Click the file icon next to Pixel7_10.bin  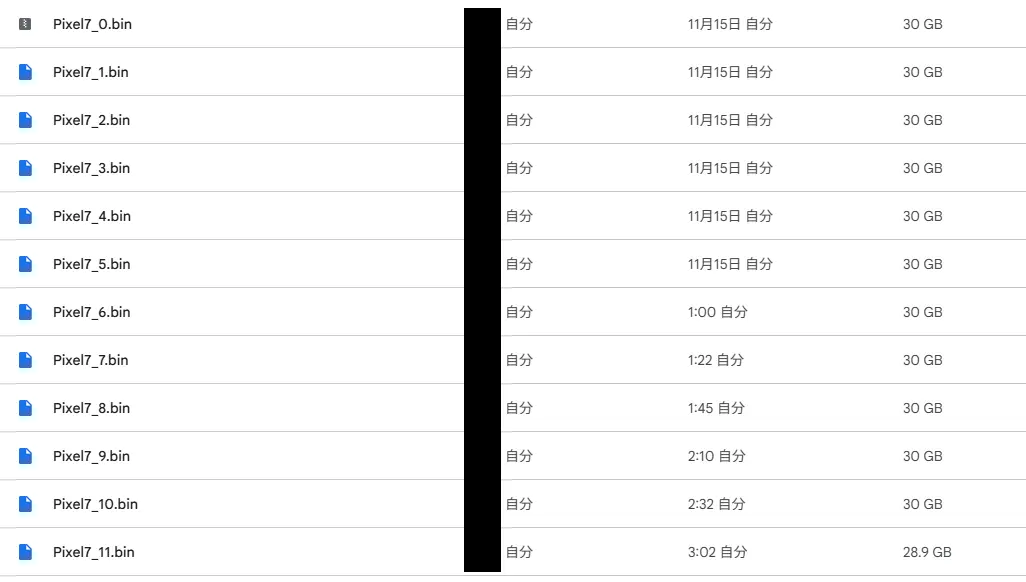tap(25, 504)
